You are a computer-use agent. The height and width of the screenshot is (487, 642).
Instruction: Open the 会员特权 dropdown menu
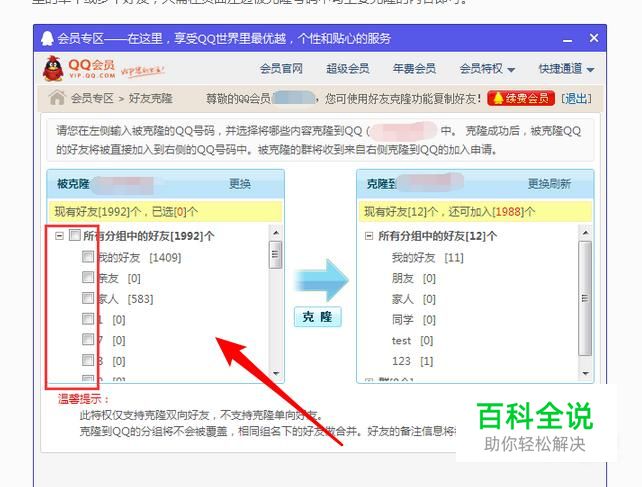[x=487, y=69]
